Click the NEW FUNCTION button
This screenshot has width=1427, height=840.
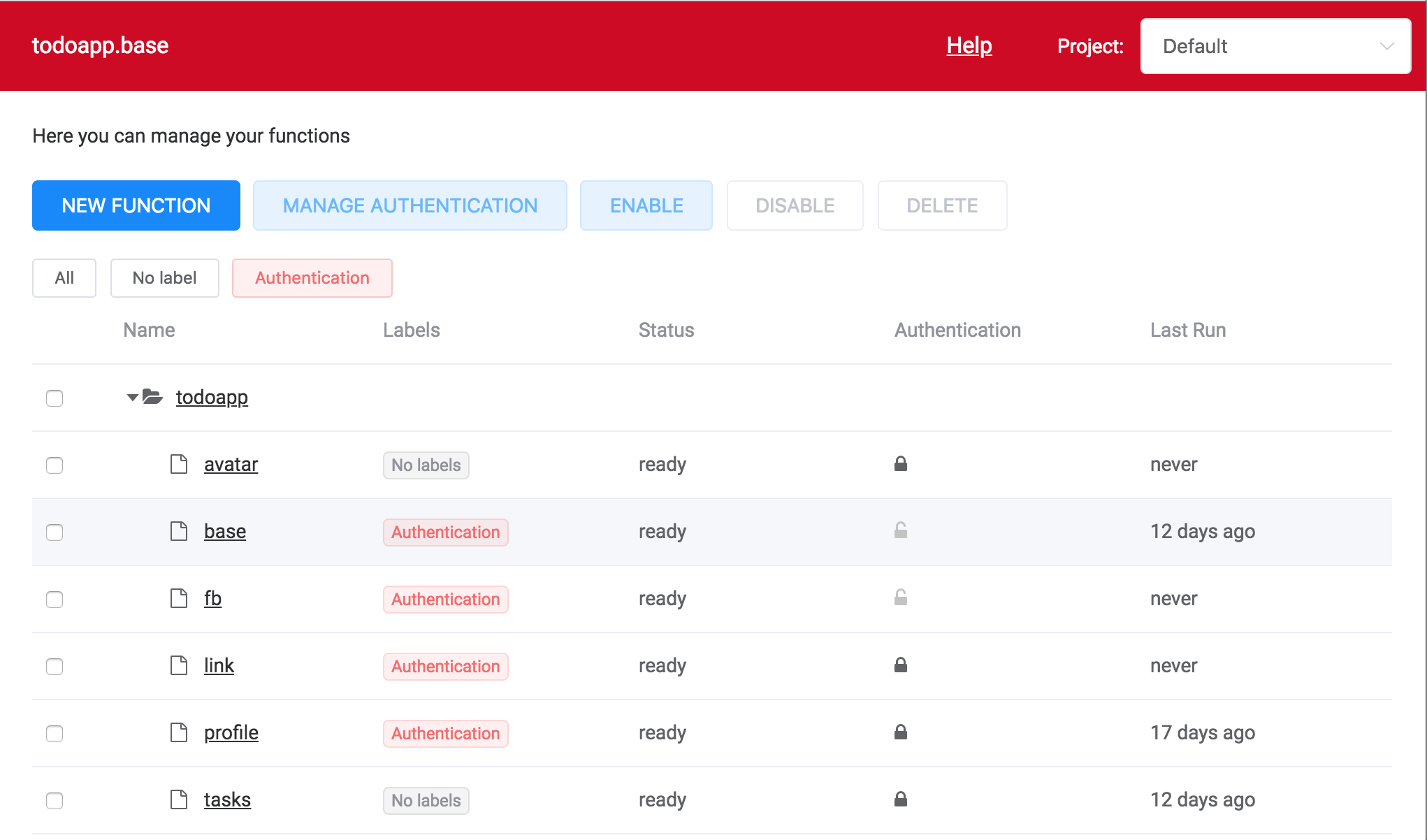tap(136, 205)
